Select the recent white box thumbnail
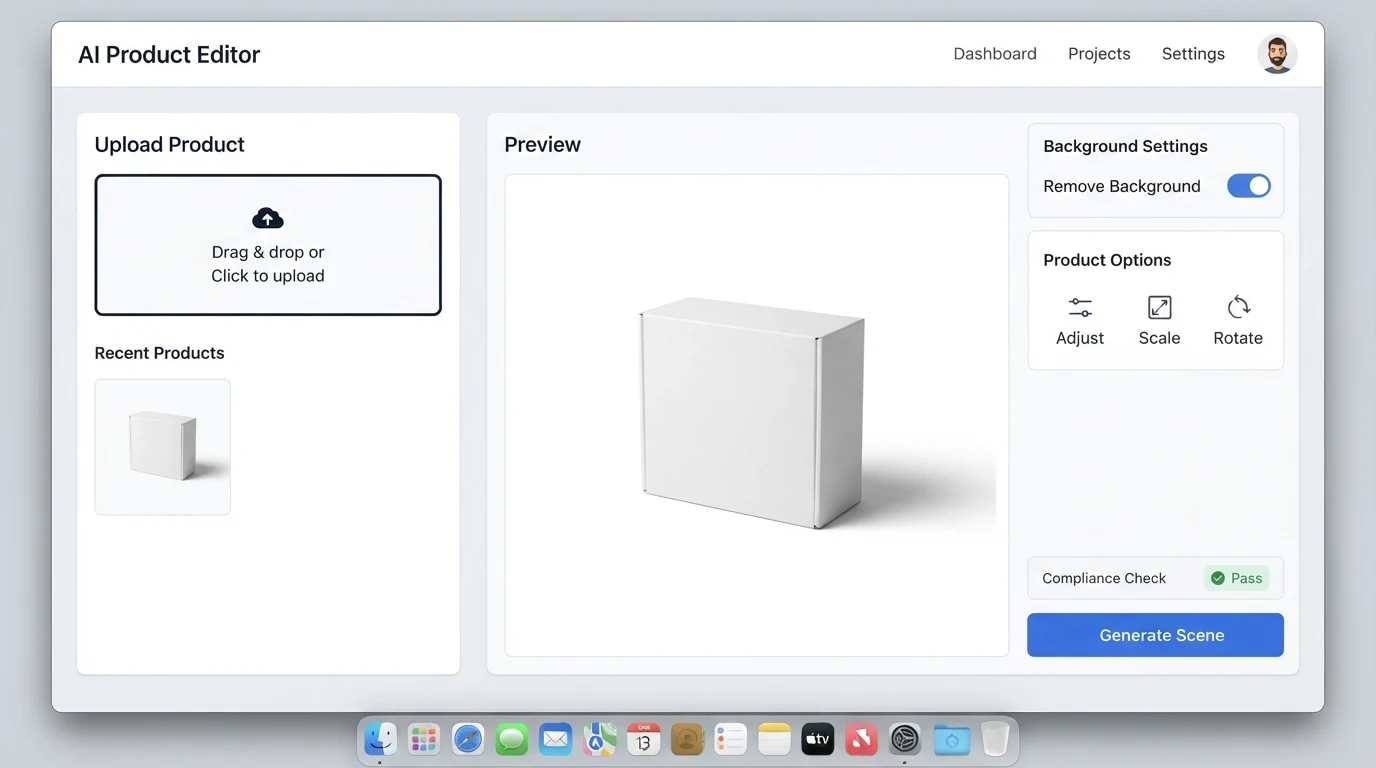 163,447
